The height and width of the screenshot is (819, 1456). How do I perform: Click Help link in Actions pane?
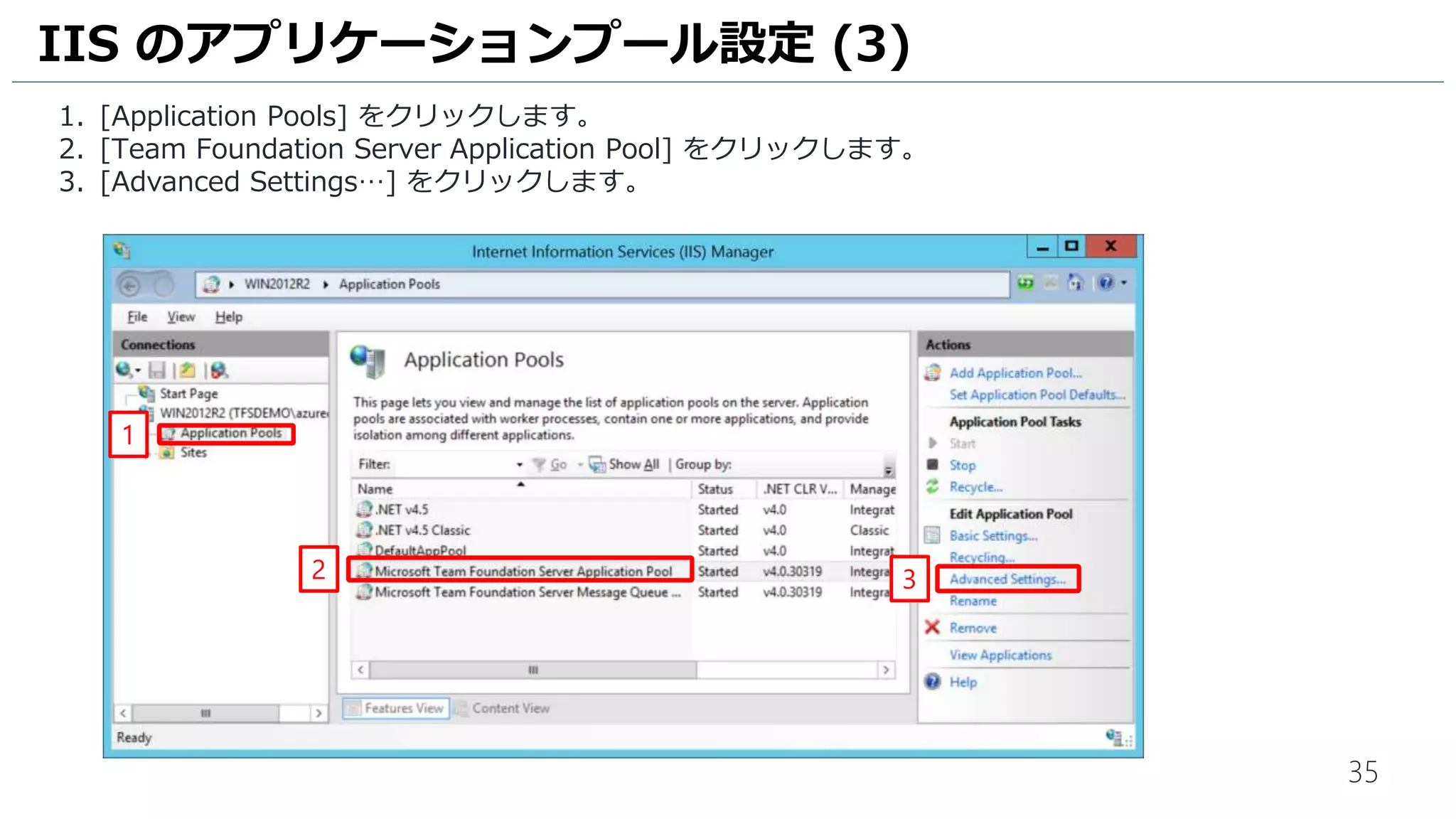tap(963, 682)
